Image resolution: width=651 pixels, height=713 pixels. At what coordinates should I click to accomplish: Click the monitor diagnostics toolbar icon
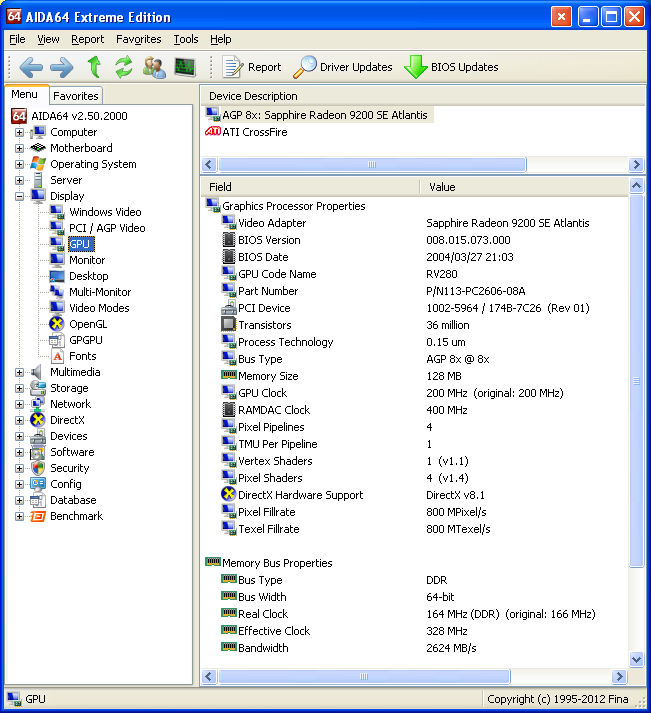click(185, 67)
